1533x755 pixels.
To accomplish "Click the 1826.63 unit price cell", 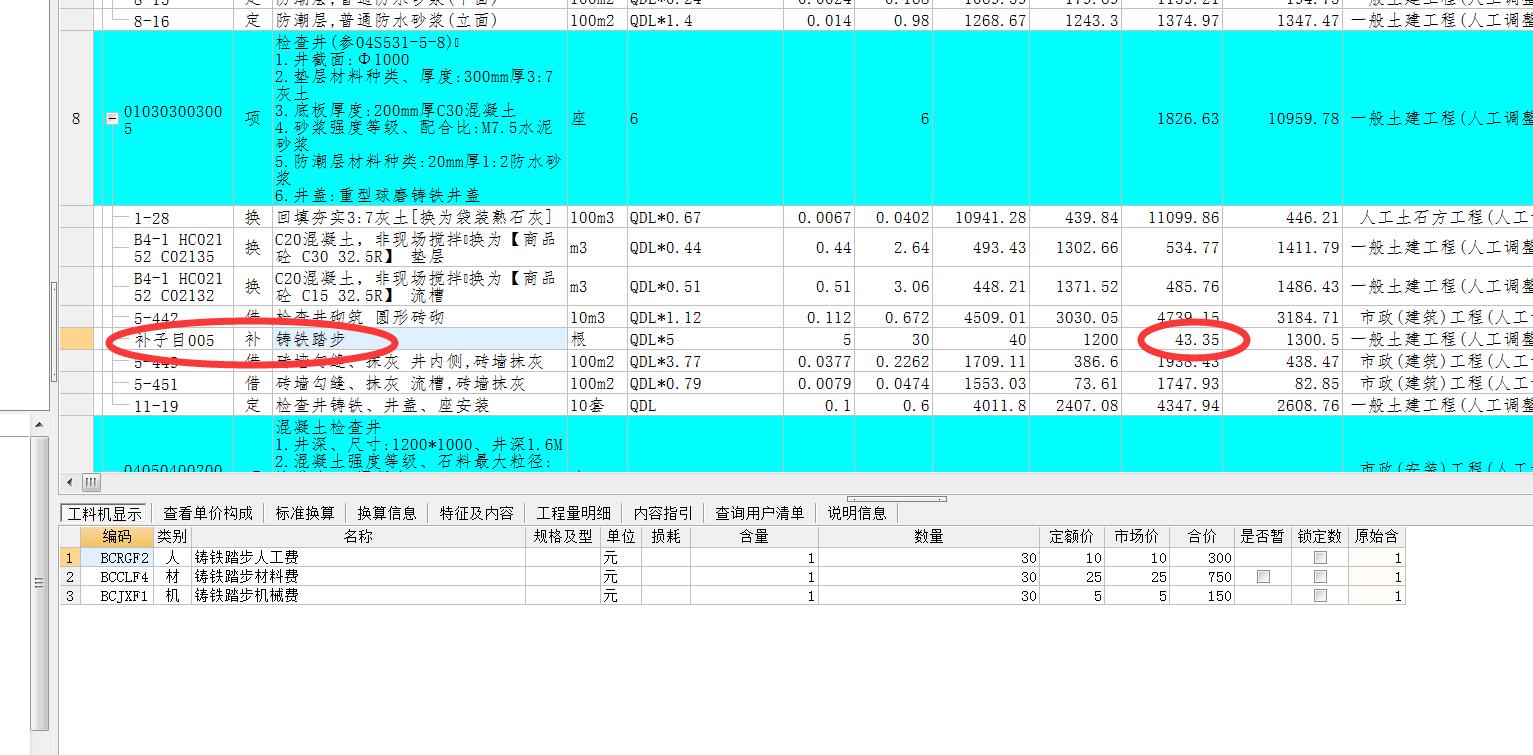I will pos(1172,118).
